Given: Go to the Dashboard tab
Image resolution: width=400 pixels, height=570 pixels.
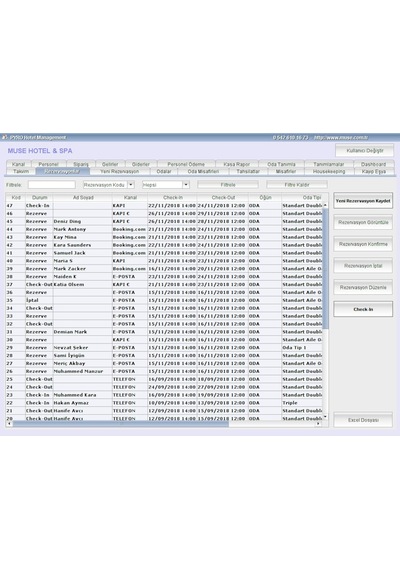Looking at the screenshot, I should coord(373,164).
